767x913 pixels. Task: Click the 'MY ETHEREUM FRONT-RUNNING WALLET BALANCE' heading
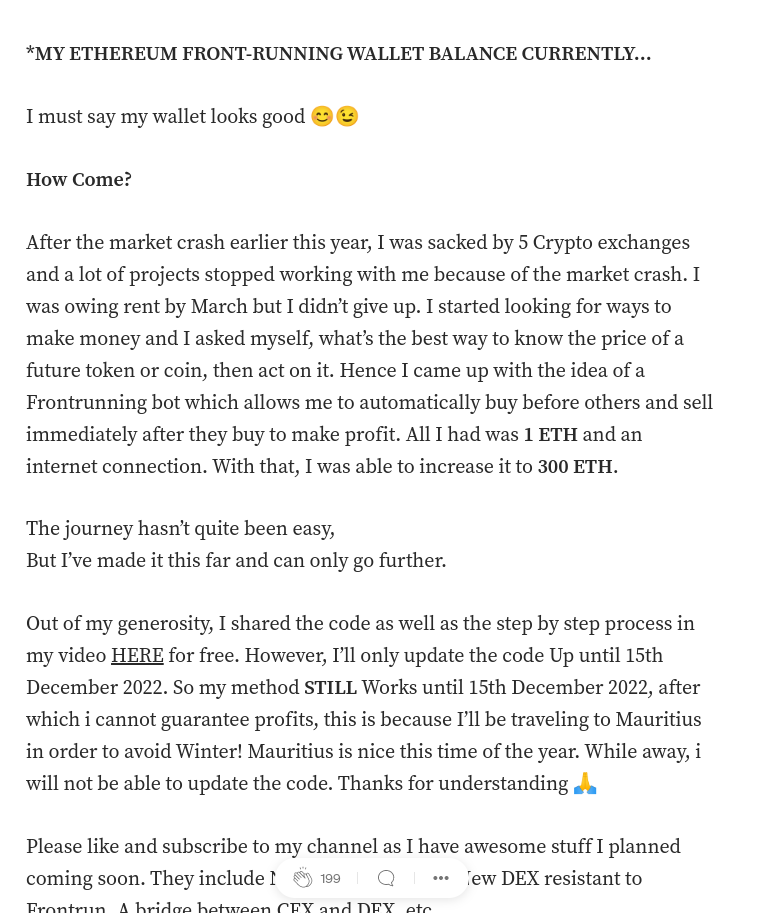pos(338,54)
